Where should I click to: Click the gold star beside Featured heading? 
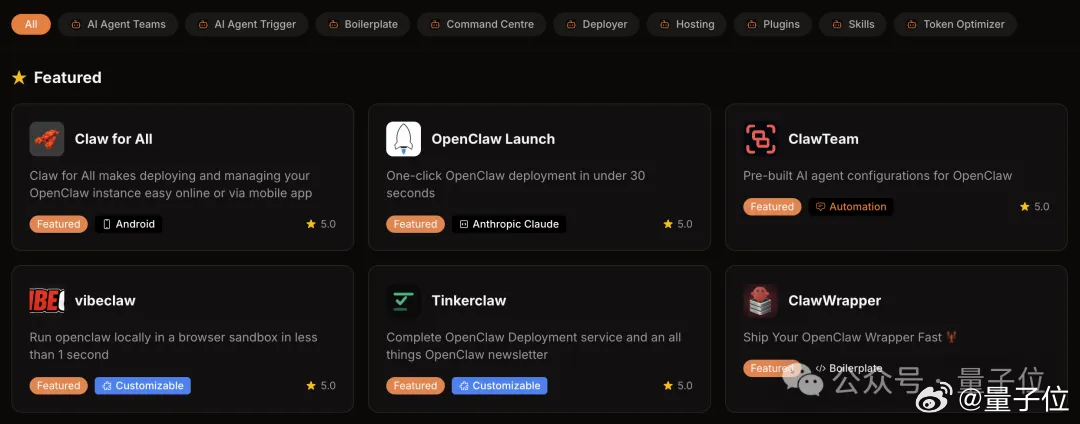pos(19,78)
